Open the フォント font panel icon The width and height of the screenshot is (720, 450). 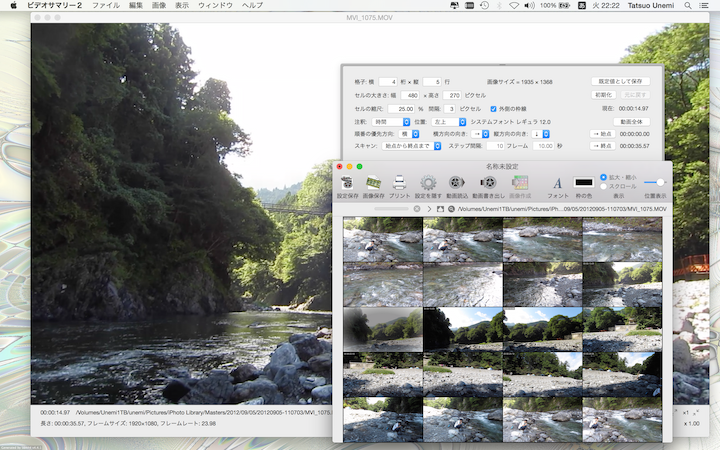pos(557,182)
